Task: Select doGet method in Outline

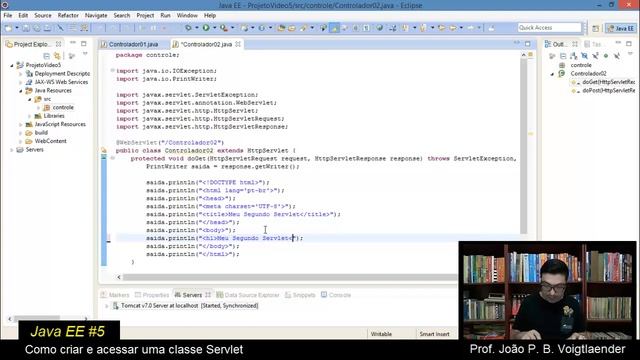Action: tap(604, 82)
